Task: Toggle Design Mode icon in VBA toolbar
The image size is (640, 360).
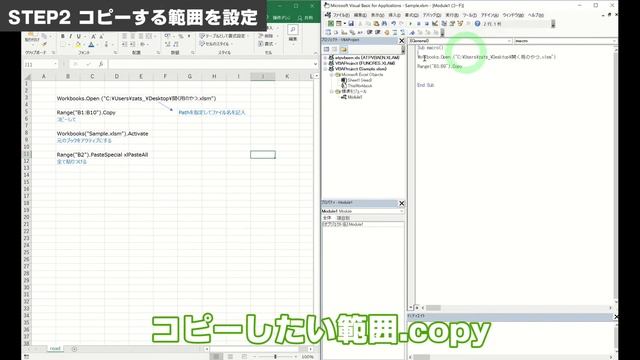Action: pos(435,24)
